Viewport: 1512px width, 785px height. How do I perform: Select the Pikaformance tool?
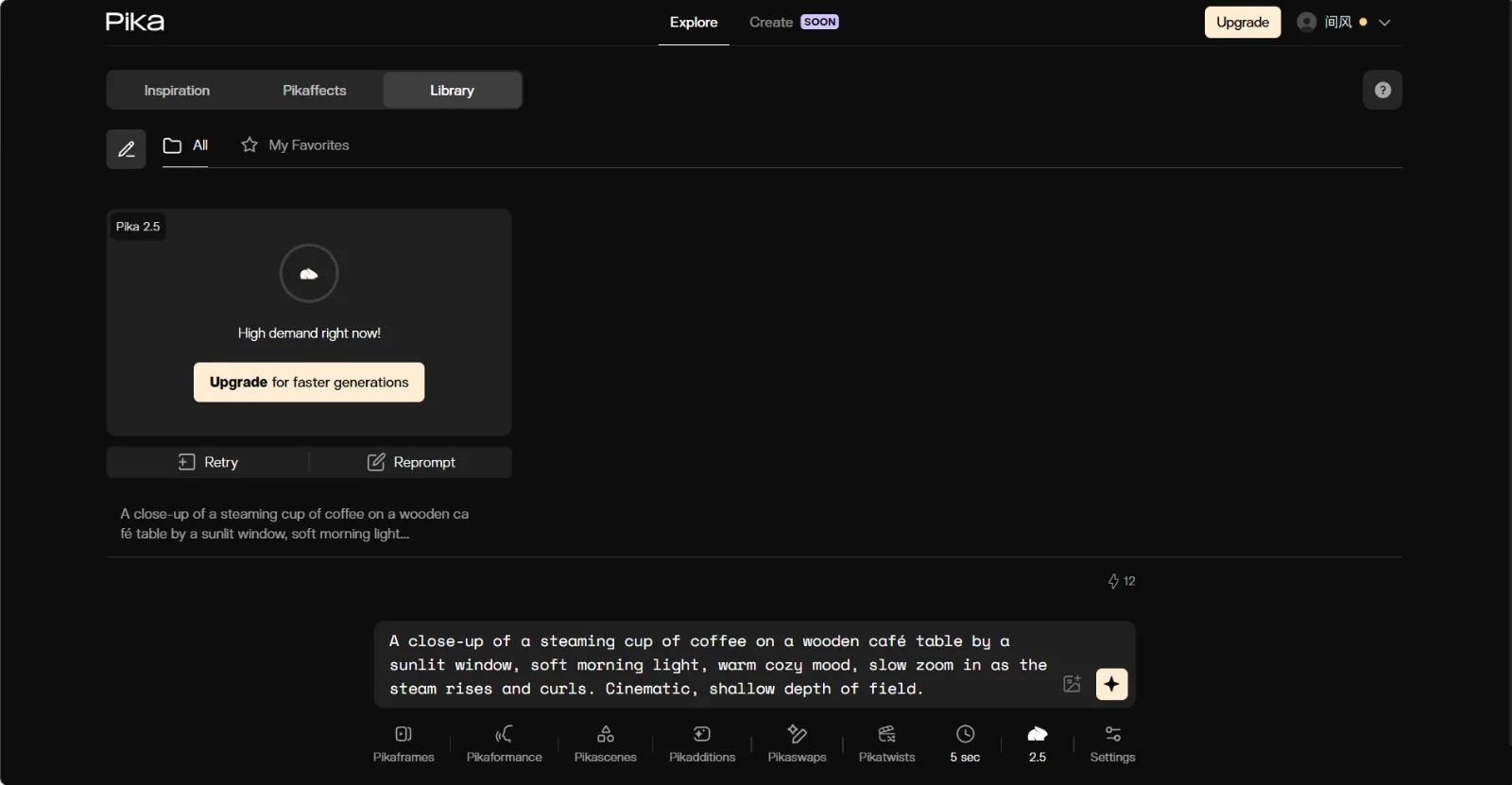(504, 743)
